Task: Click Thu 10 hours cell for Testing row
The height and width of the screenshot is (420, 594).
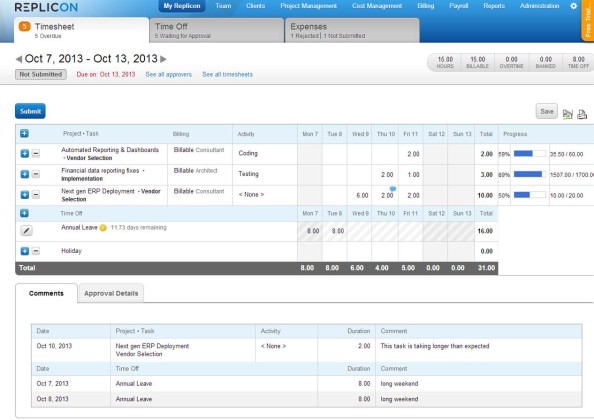Action: tap(385, 174)
